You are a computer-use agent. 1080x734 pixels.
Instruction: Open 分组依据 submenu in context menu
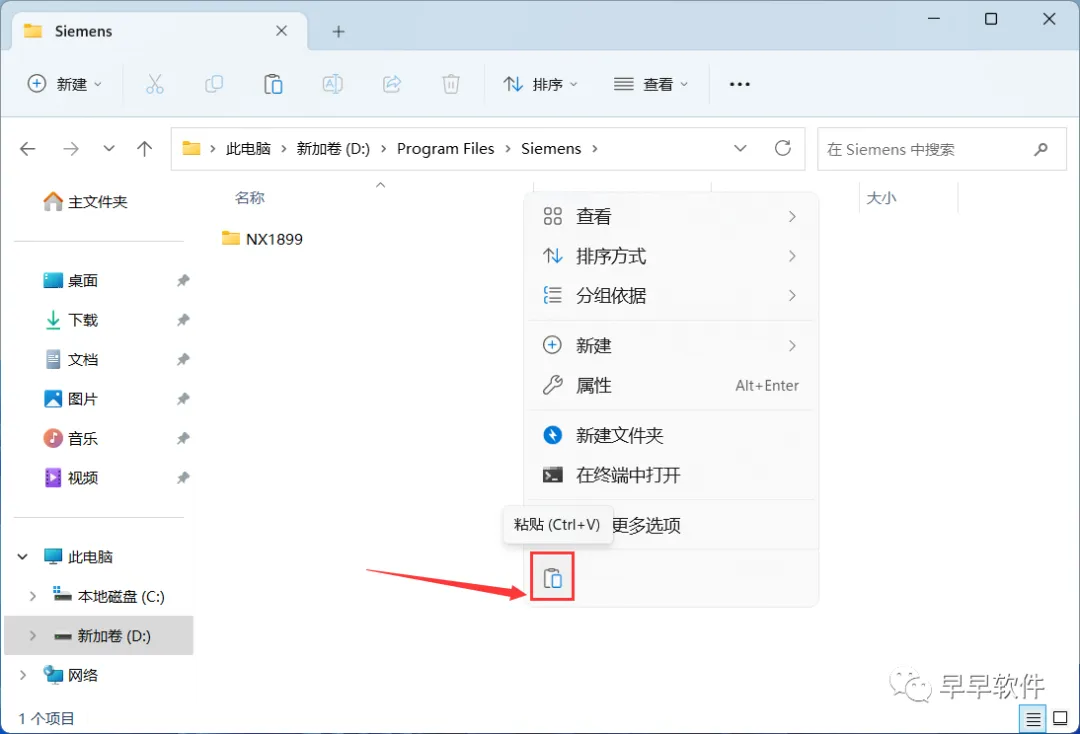670,295
